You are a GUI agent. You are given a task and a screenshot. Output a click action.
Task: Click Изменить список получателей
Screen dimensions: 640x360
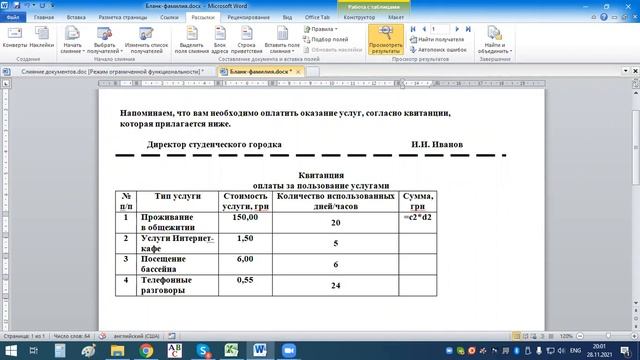pyautogui.click(x=146, y=40)
